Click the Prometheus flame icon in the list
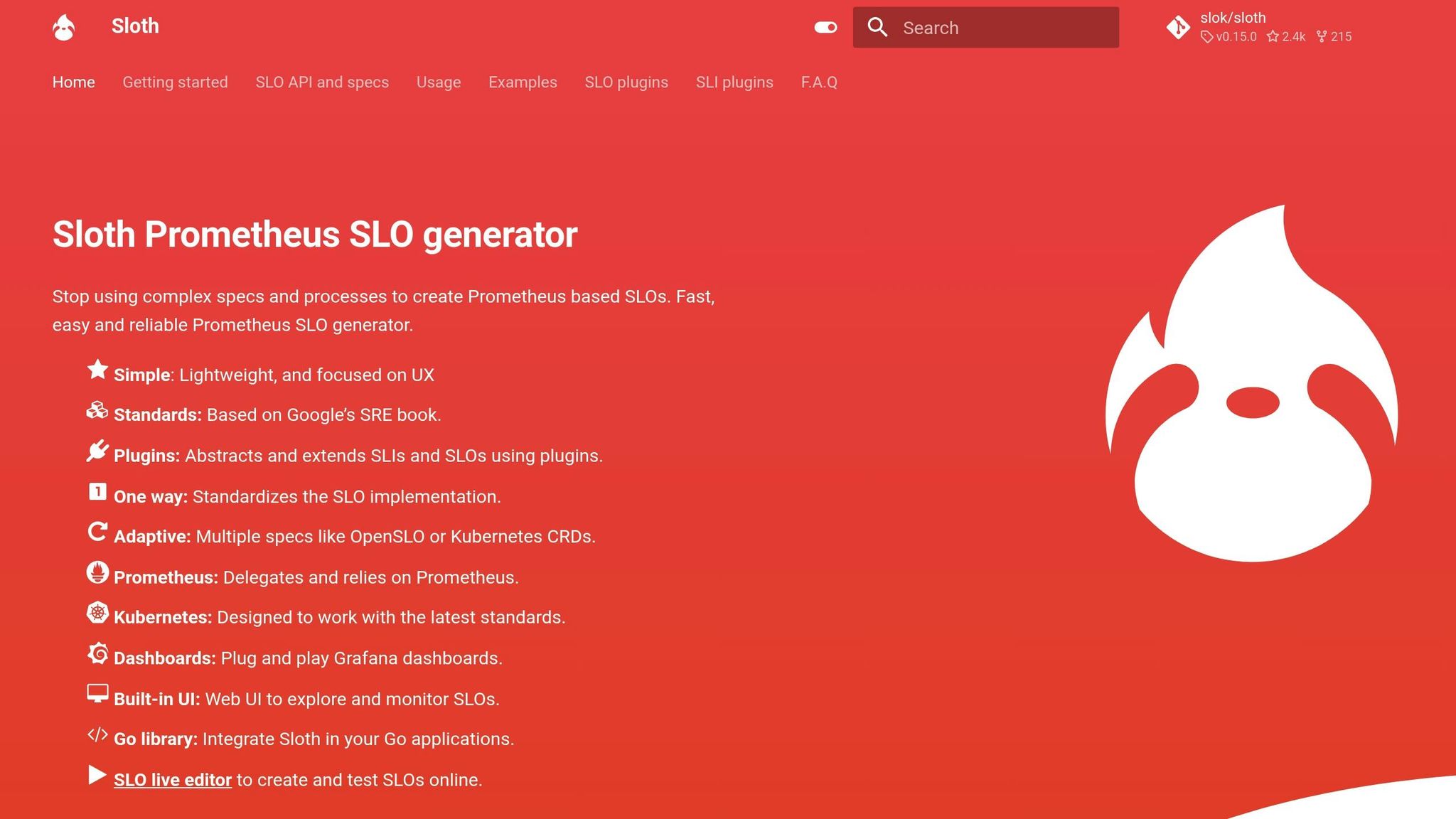 [97, 572]
